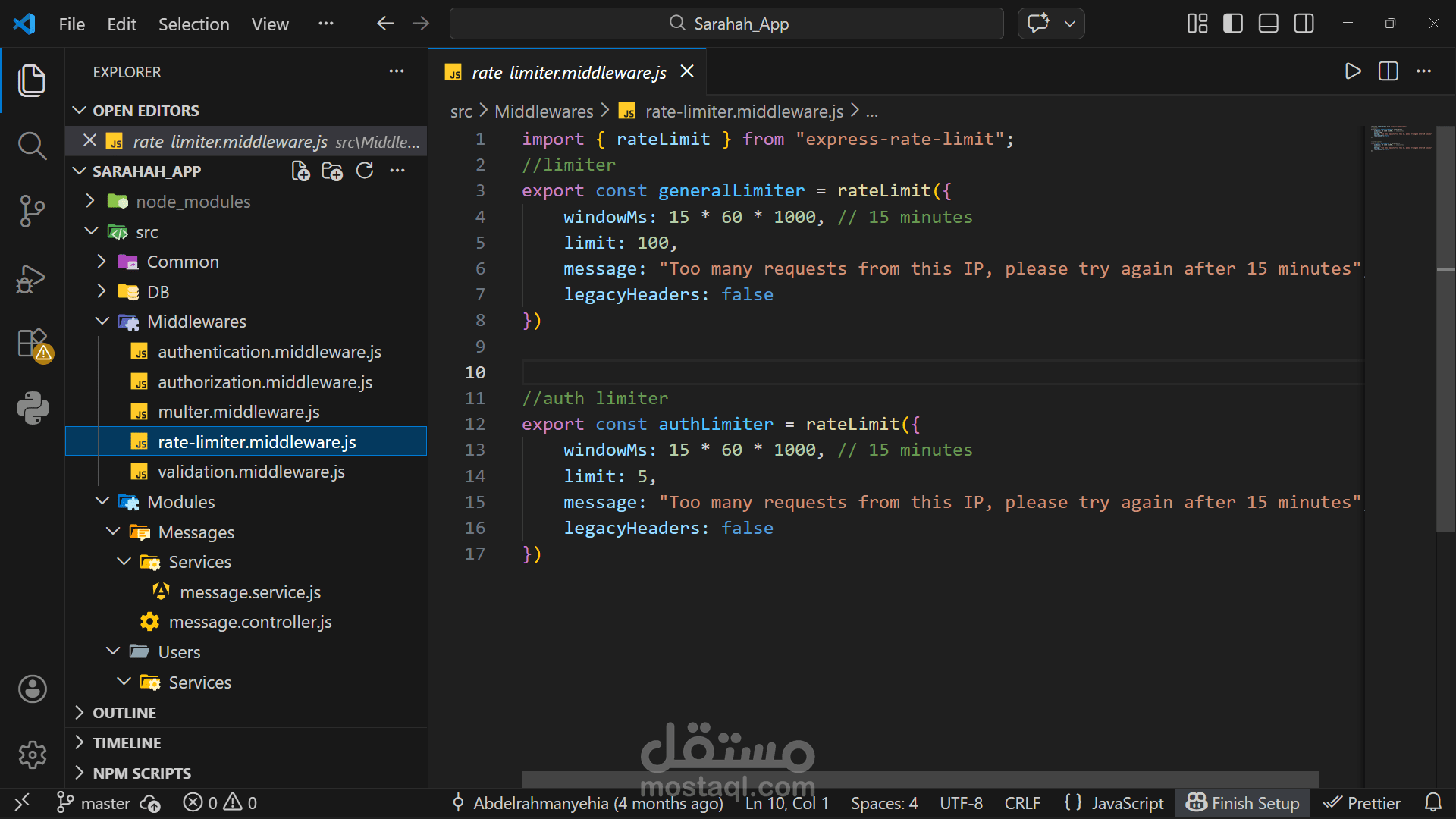Toggle the secondary side bar visibility
1456x819 pixels.
[x=1304, y=24]
